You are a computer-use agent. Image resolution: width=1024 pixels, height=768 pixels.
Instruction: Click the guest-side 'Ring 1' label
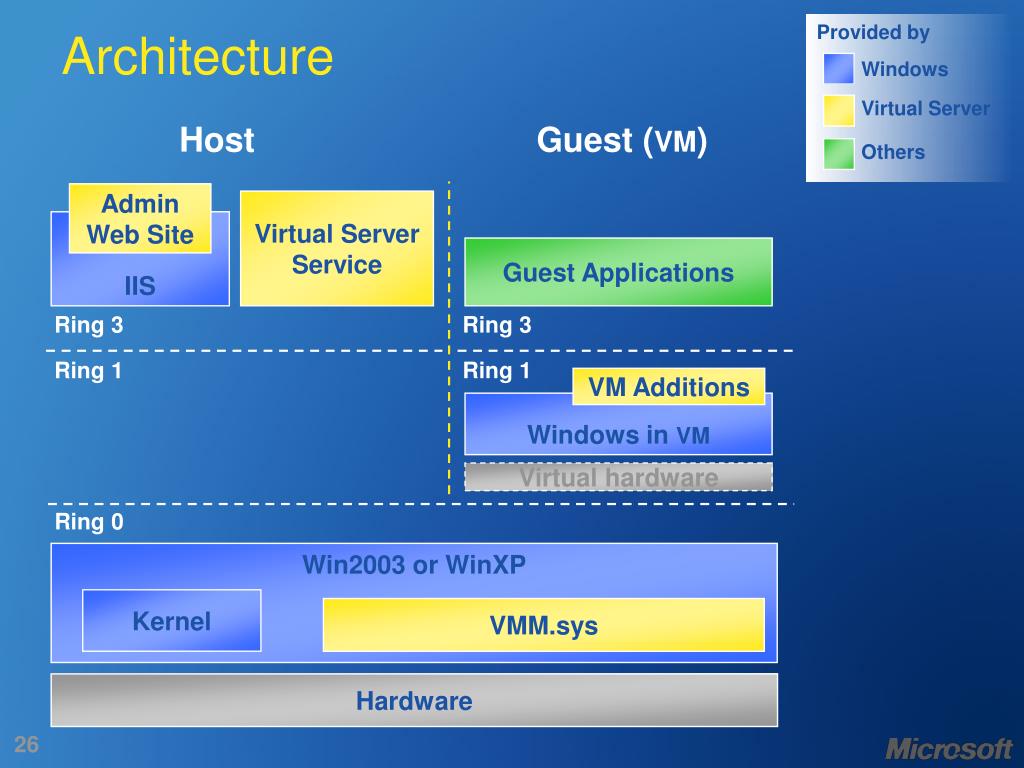pyautogui.click(x=496, y=370)
